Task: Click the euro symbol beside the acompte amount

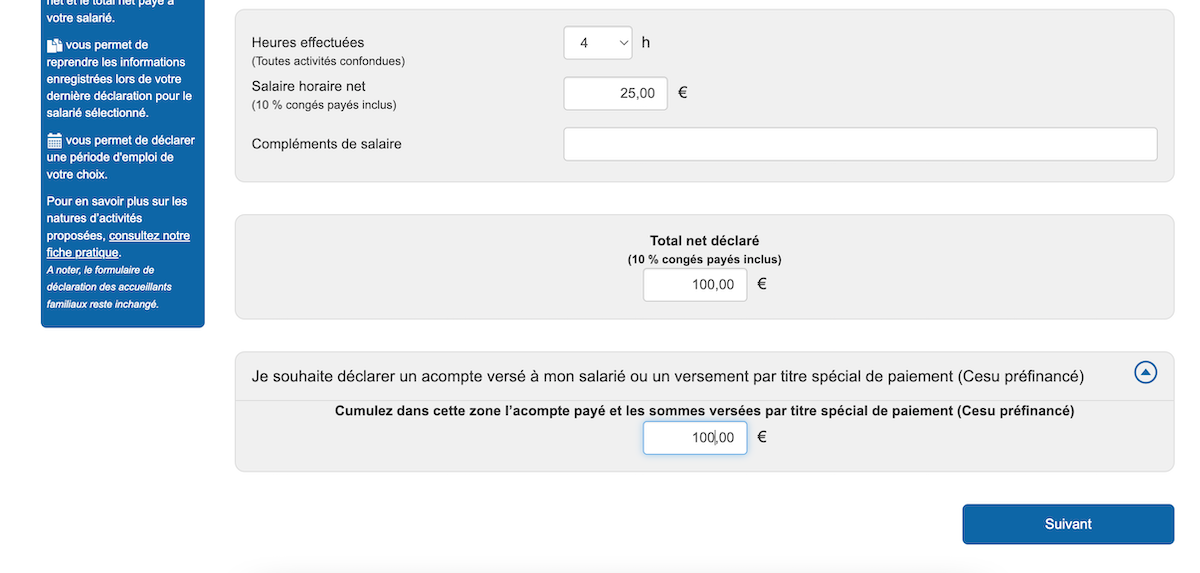Action: click(x=762, y=437)
